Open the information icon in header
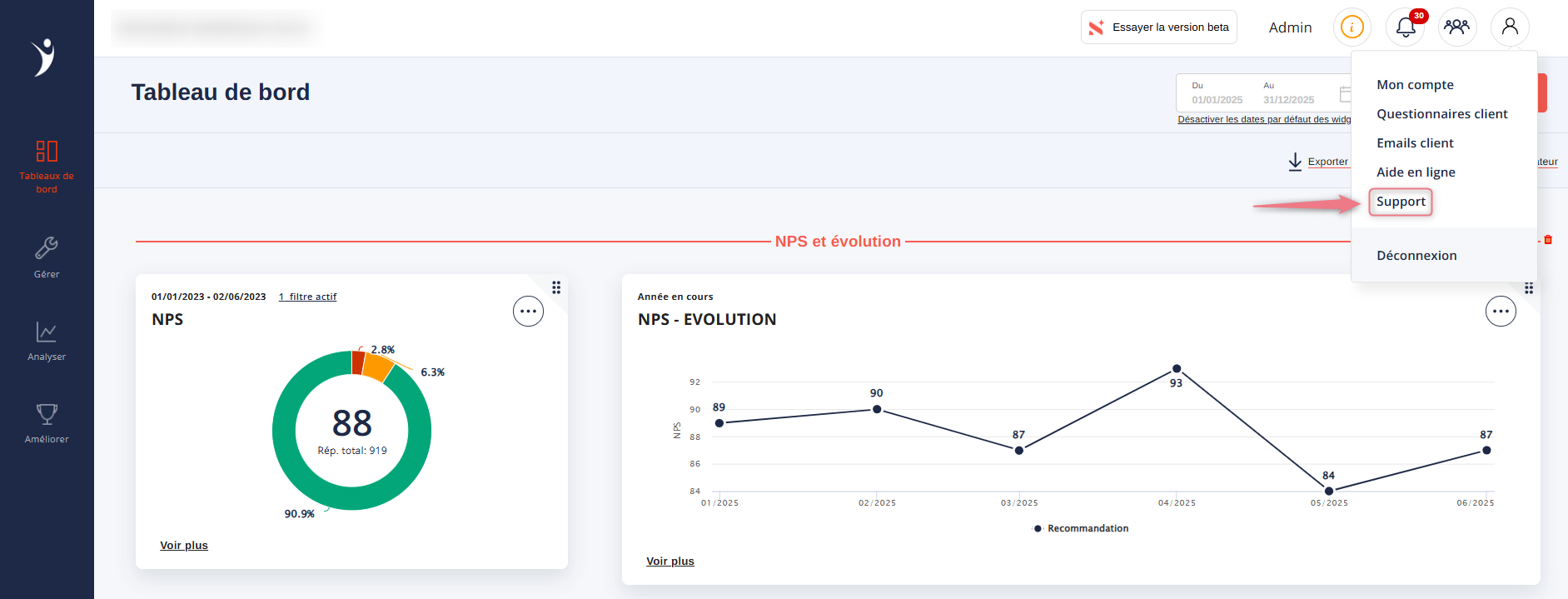 coord(1351,27)
